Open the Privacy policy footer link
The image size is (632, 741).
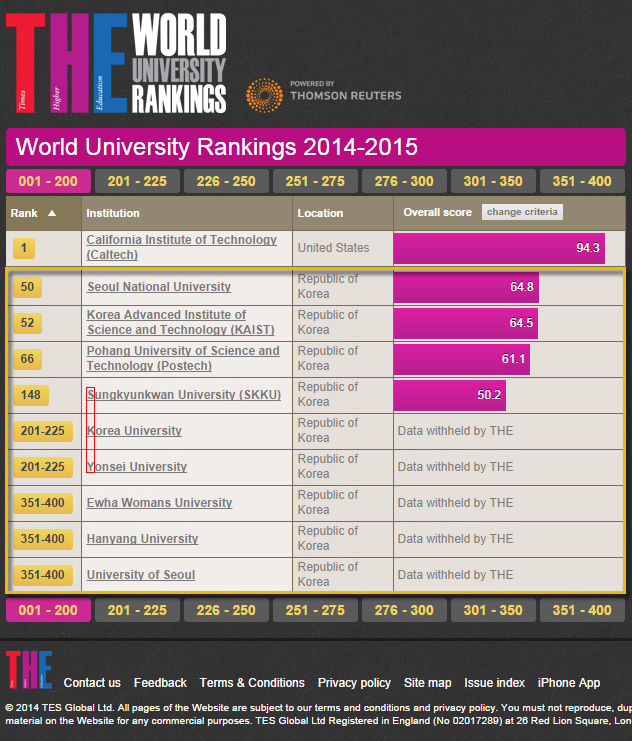[354, 683]
